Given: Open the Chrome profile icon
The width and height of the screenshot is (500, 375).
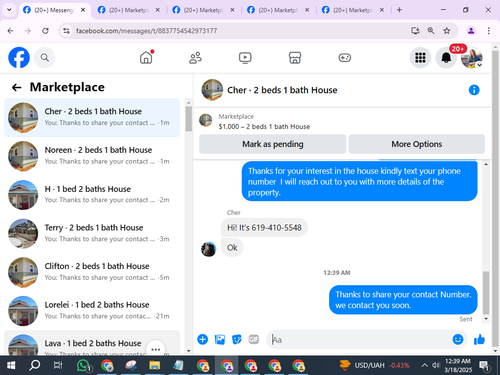Looking at the screenshot, I should 471,31.
